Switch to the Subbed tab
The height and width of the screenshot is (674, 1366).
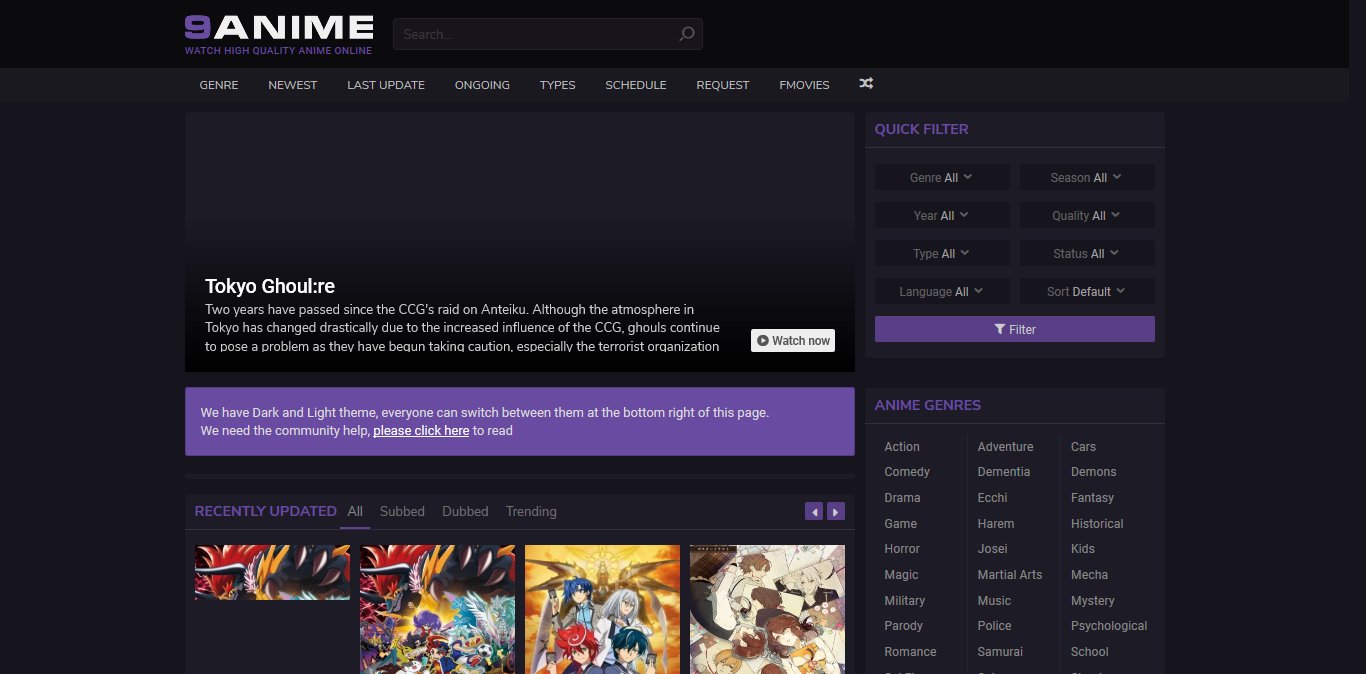402,511
